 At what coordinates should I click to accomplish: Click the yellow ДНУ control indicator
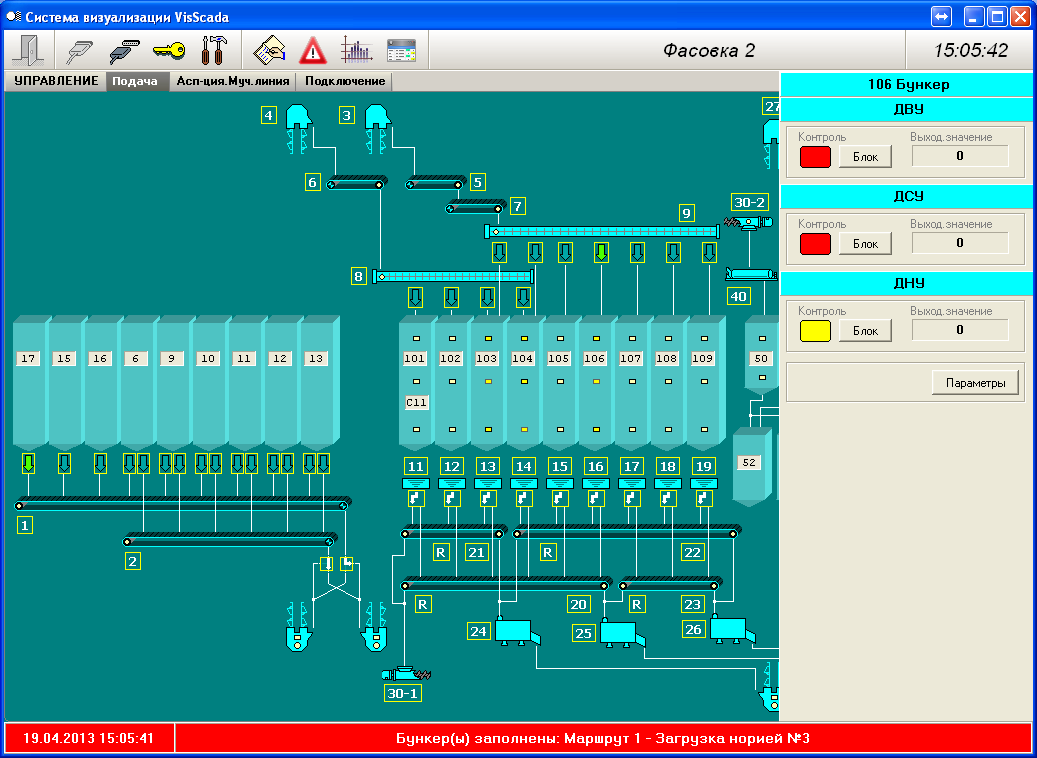[815, 330]
